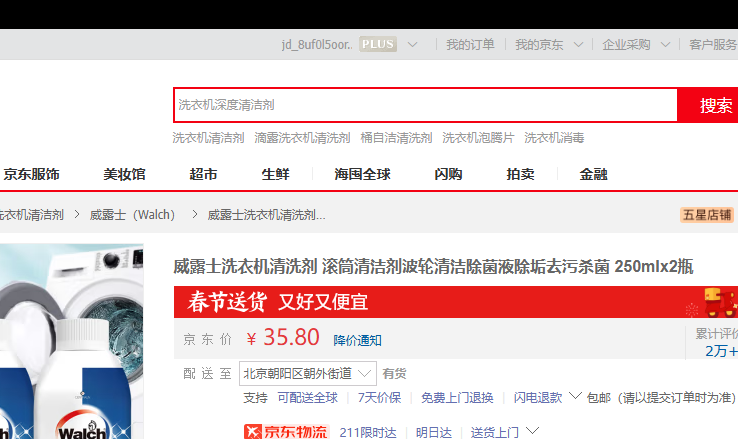Expand the chevron after 送货上门
738x439 pixels.
click(x=532, y=431)
